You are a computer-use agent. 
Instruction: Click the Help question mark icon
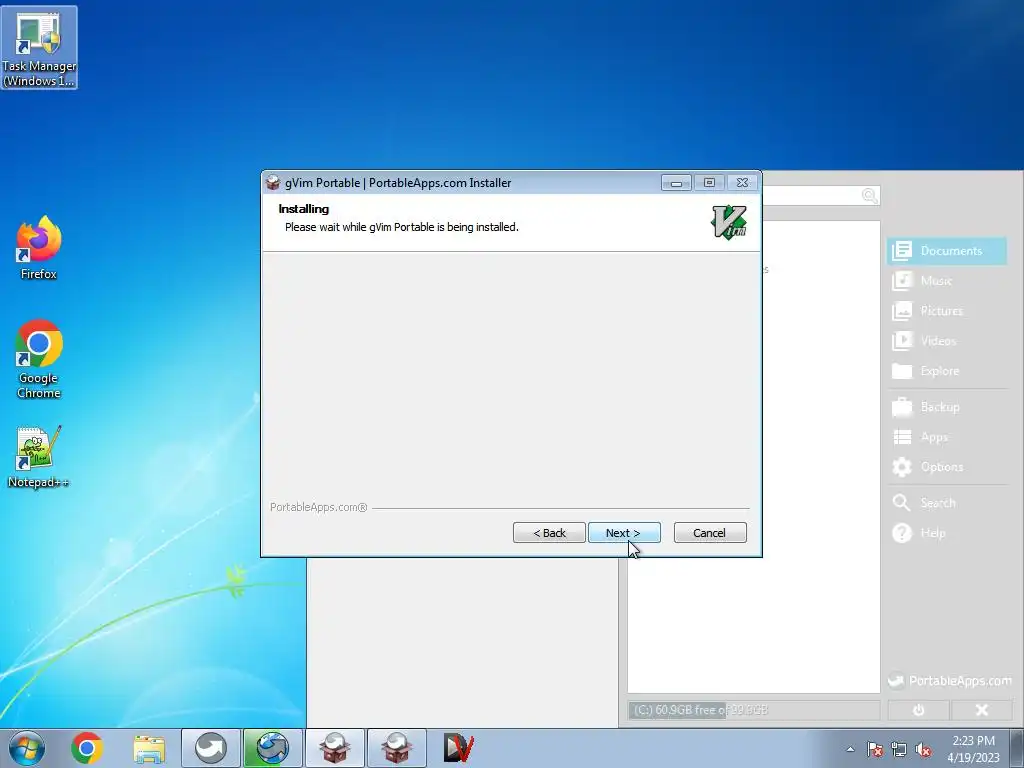pyautogui.click(x=902, y=533)
